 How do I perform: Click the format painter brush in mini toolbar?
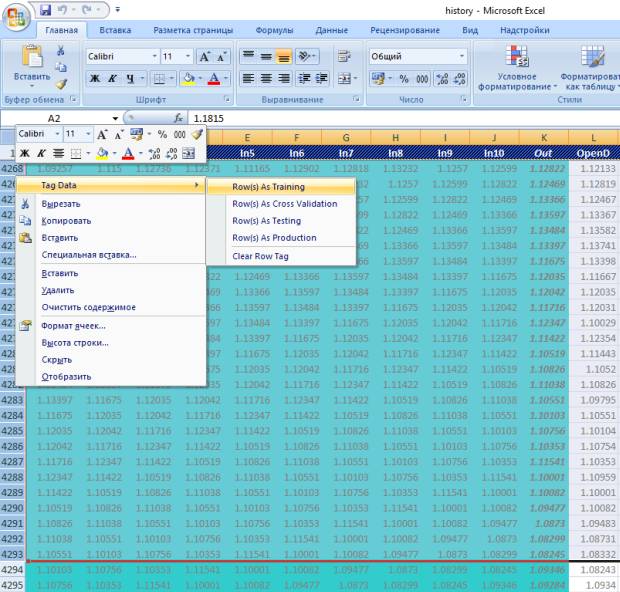click(x=197, y=134)
